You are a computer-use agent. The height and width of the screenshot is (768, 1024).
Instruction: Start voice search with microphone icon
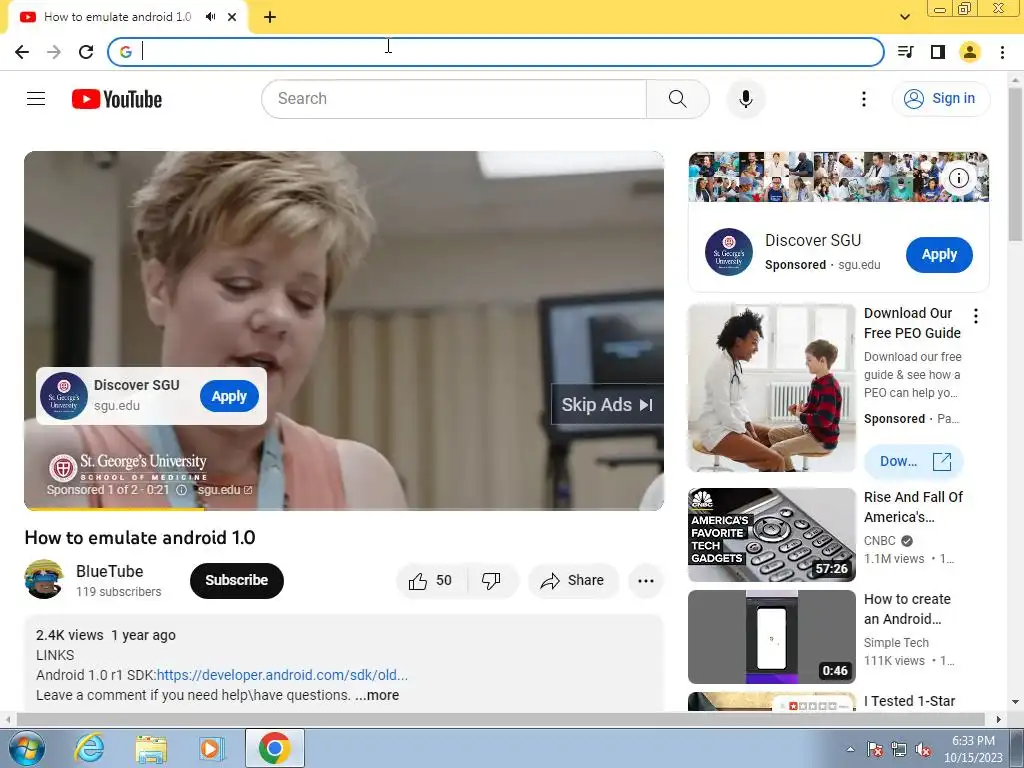point(745,99)
